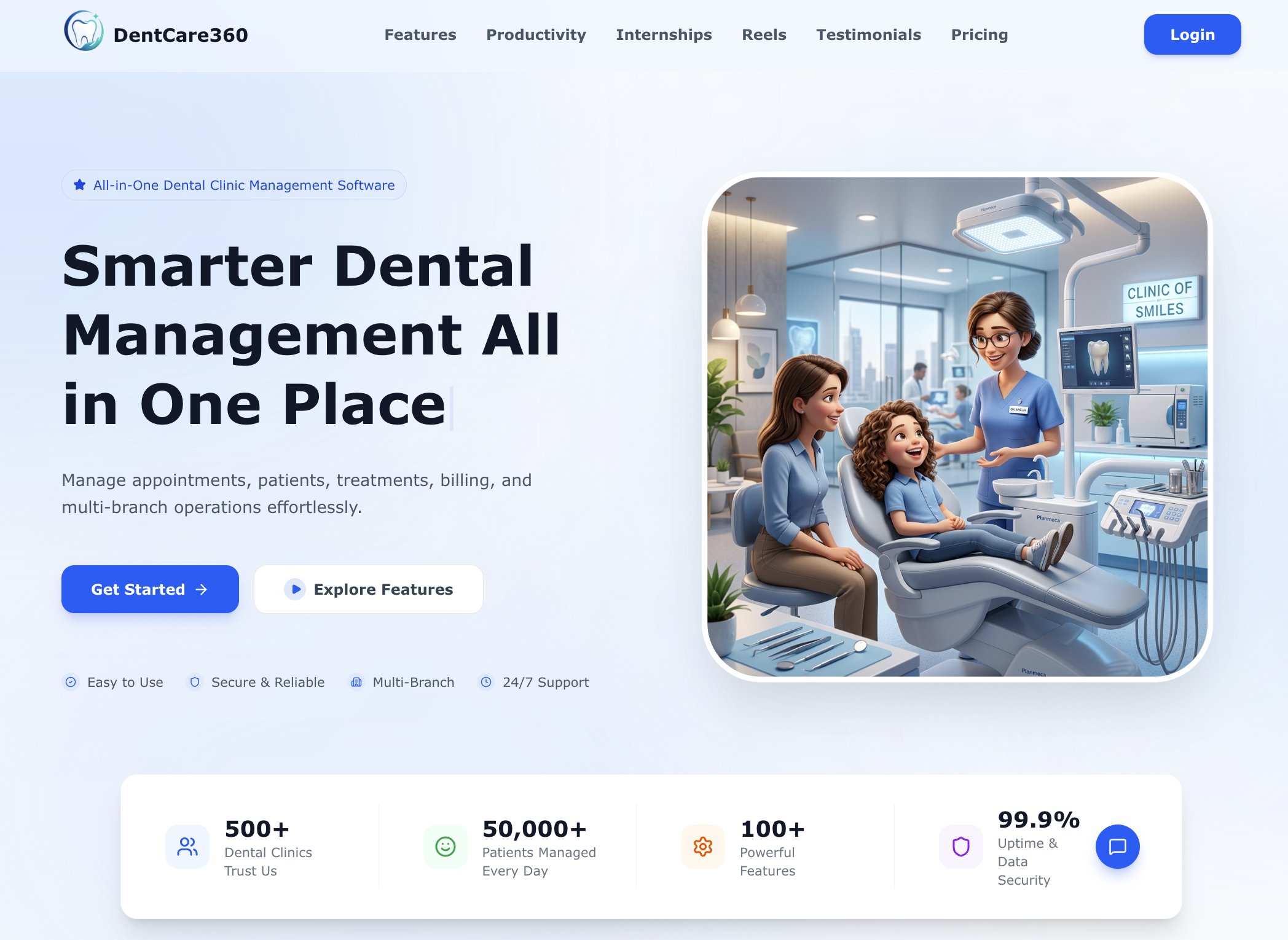Navigate to Reels
Viewport: 1288px width, 940px height.
764,34
